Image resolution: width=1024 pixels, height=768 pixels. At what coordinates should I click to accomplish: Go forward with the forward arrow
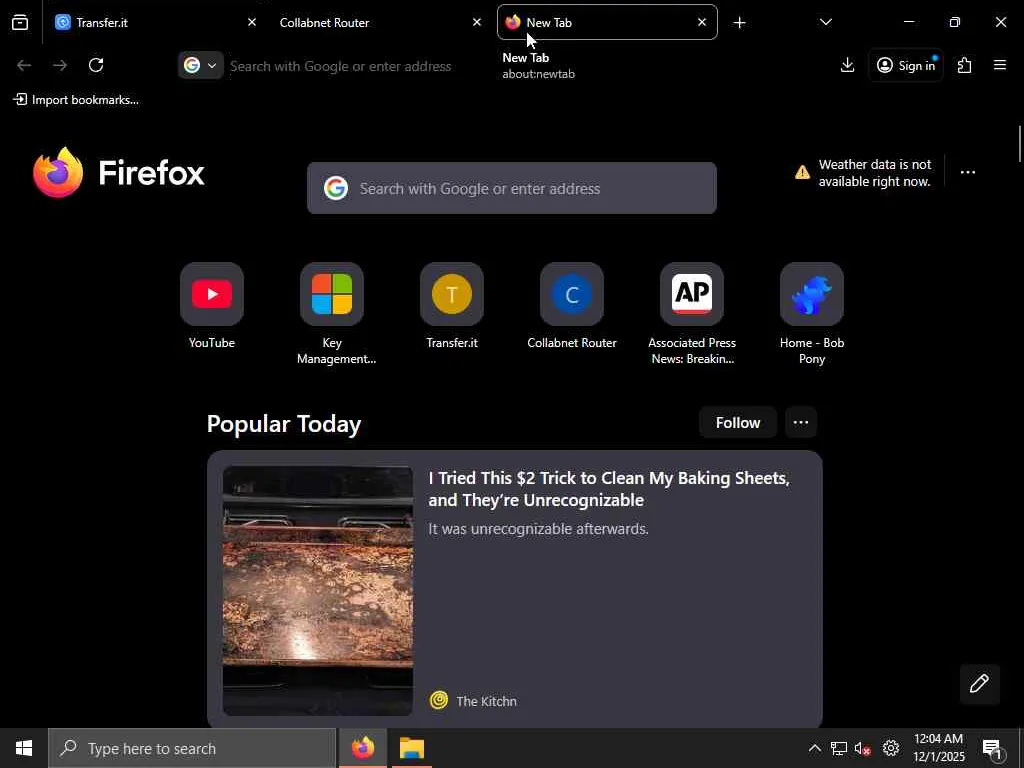[x=59, y=65]
